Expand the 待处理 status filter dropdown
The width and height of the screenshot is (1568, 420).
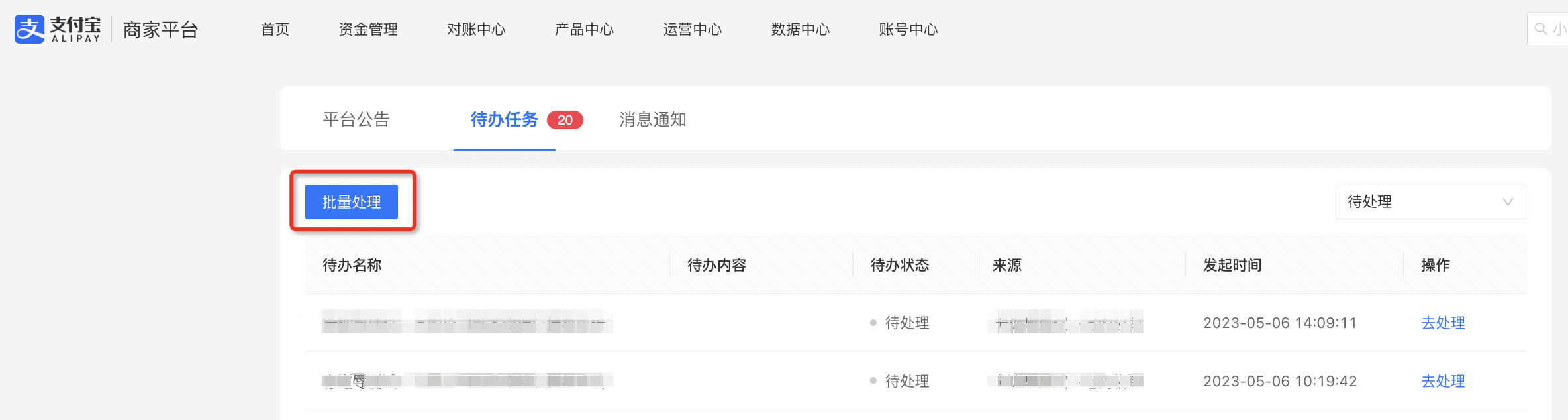[1430, 201]
